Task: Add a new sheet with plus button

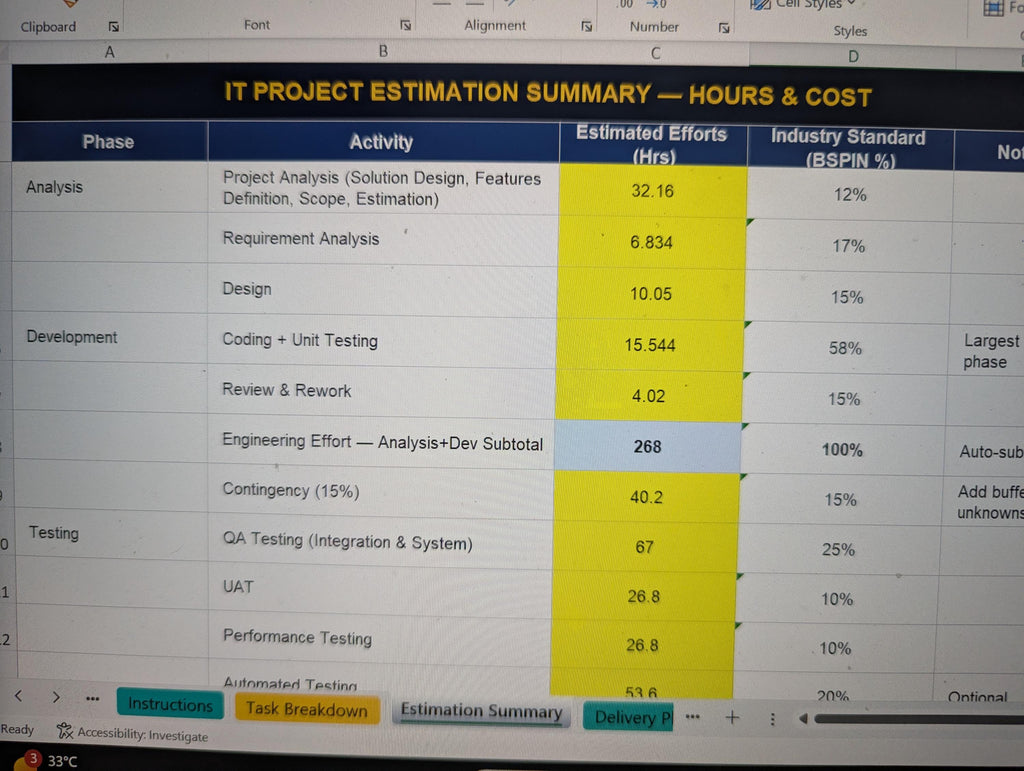Action: (733, 717)
